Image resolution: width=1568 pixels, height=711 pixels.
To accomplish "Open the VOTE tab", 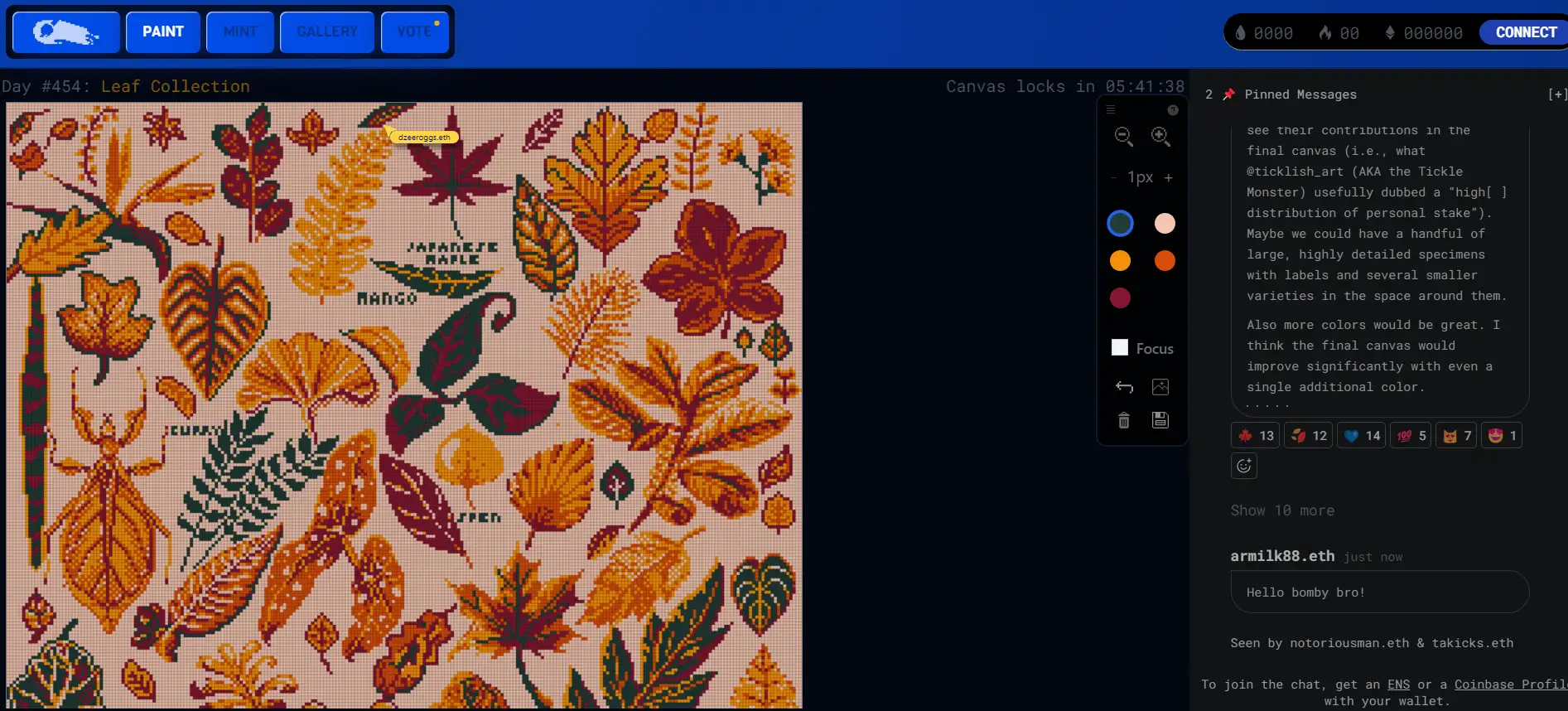I will [414, 32].
